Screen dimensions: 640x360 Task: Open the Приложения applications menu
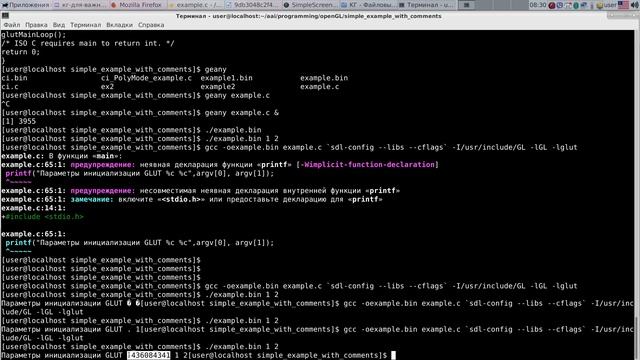[x=25, y=5]
